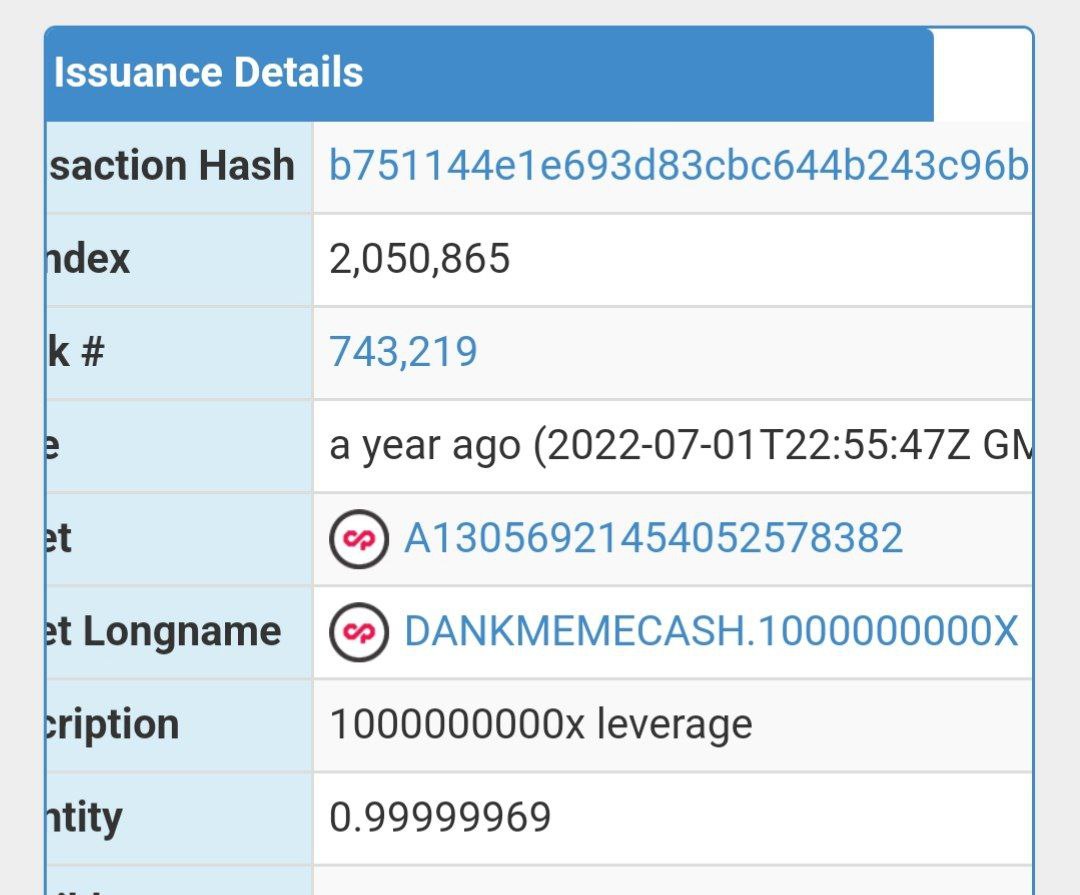Open asset A13056921454052578382 link
Screen dimensions: 1080x895
tap(653, 539)
